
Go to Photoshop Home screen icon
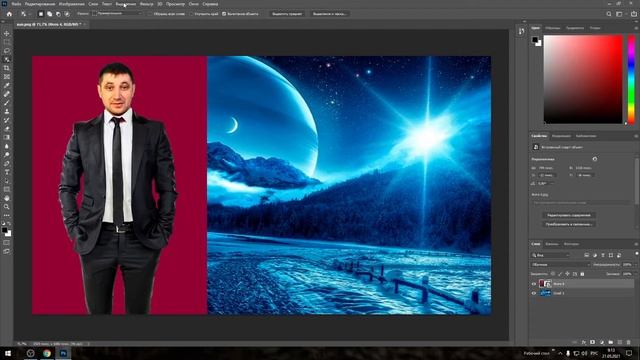coord(9,14)
